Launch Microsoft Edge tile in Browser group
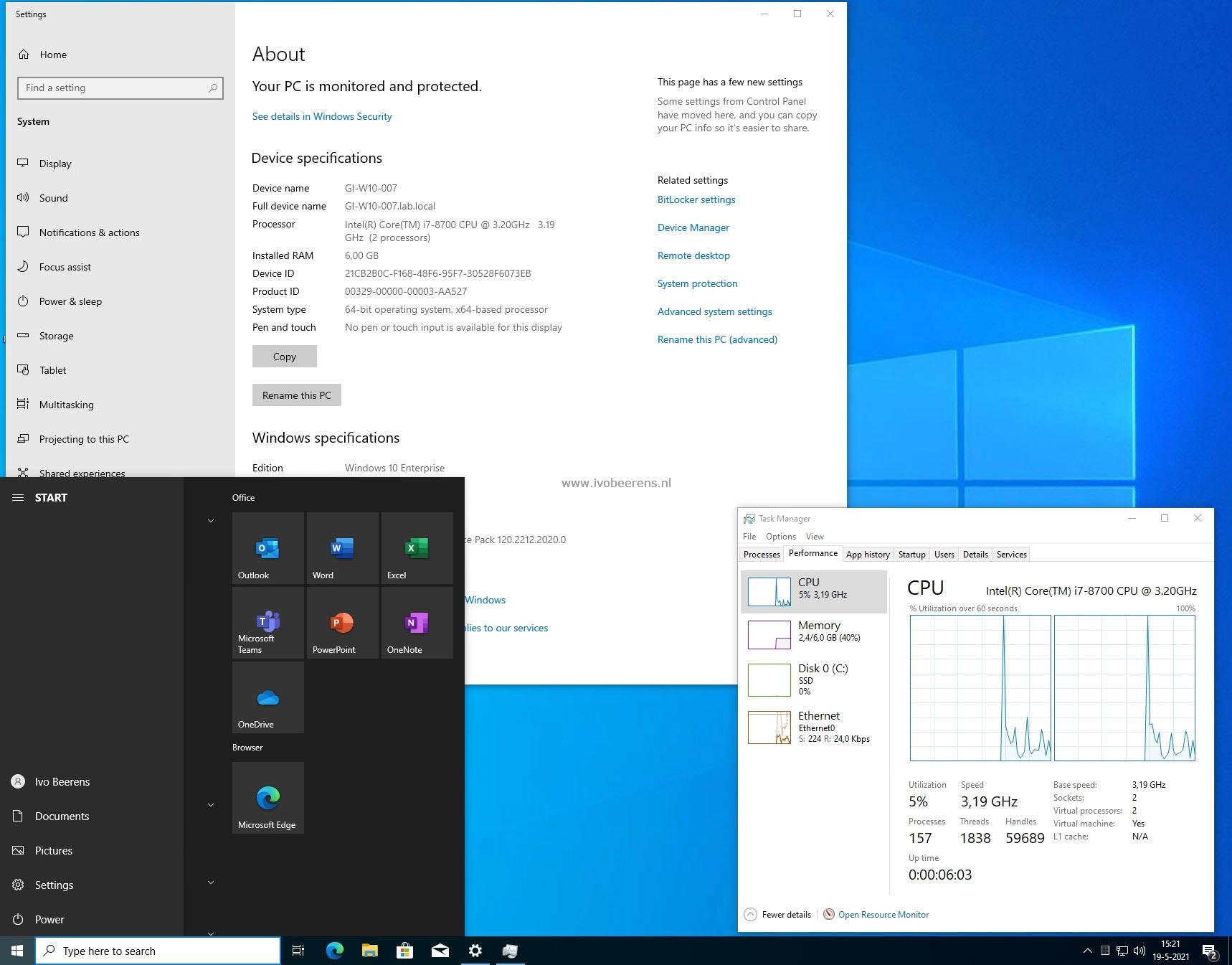1232x965 pixels. coord(267,798)
